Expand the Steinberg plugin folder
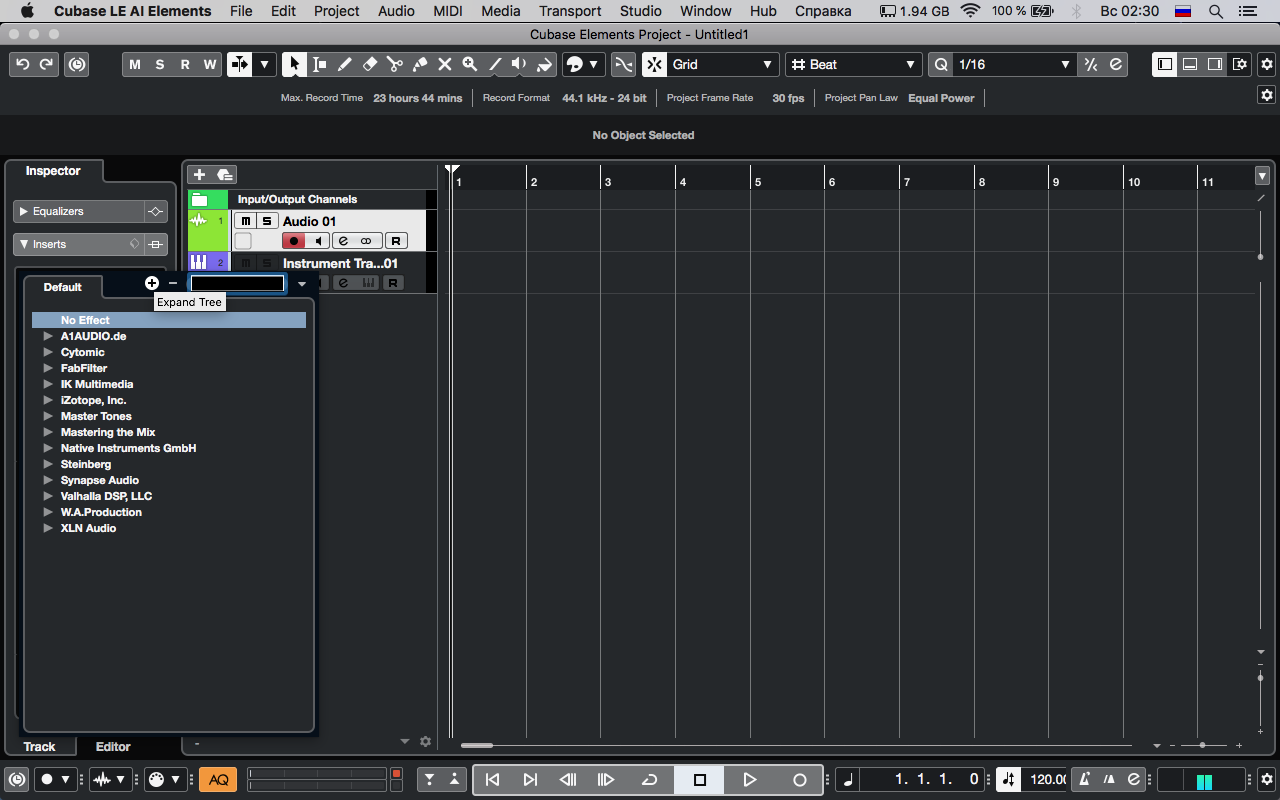Screen dimensions: 1280x800 pos(47,464)
